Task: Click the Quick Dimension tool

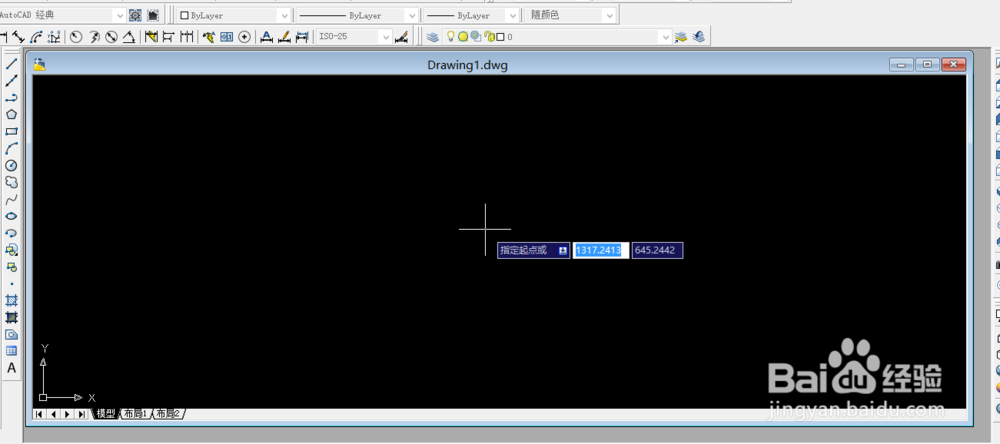Action: click(x=151, y=37)
